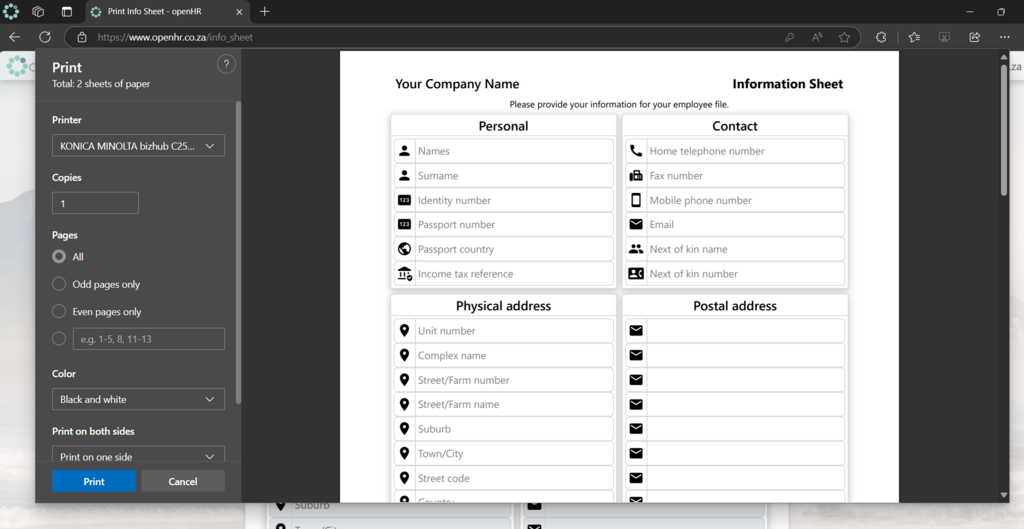This screenshot has height=529, width=1024.
Task: Click the Postal address section header
Action: coord(735,306)
